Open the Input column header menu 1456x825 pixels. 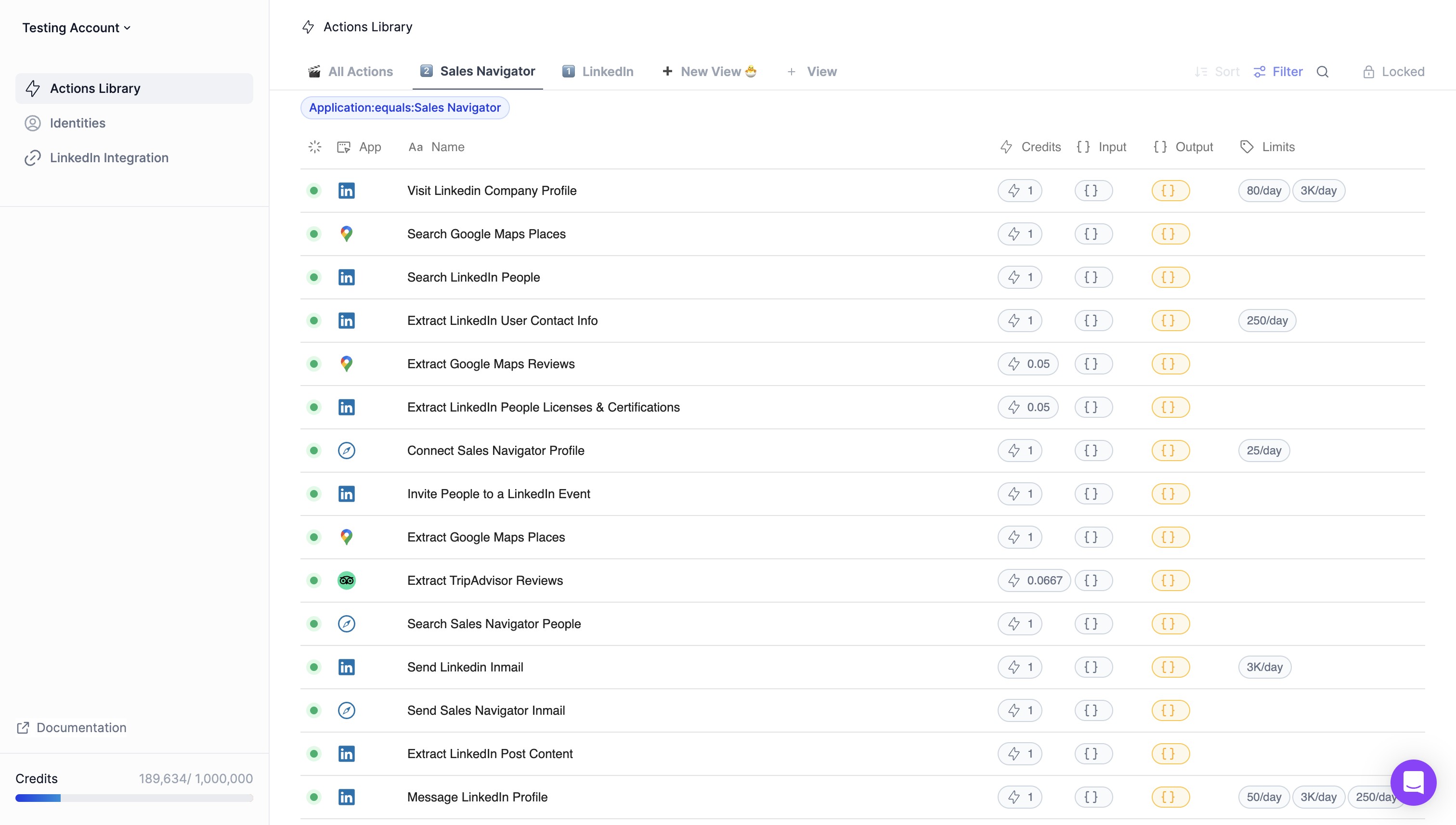(1101, 147)
